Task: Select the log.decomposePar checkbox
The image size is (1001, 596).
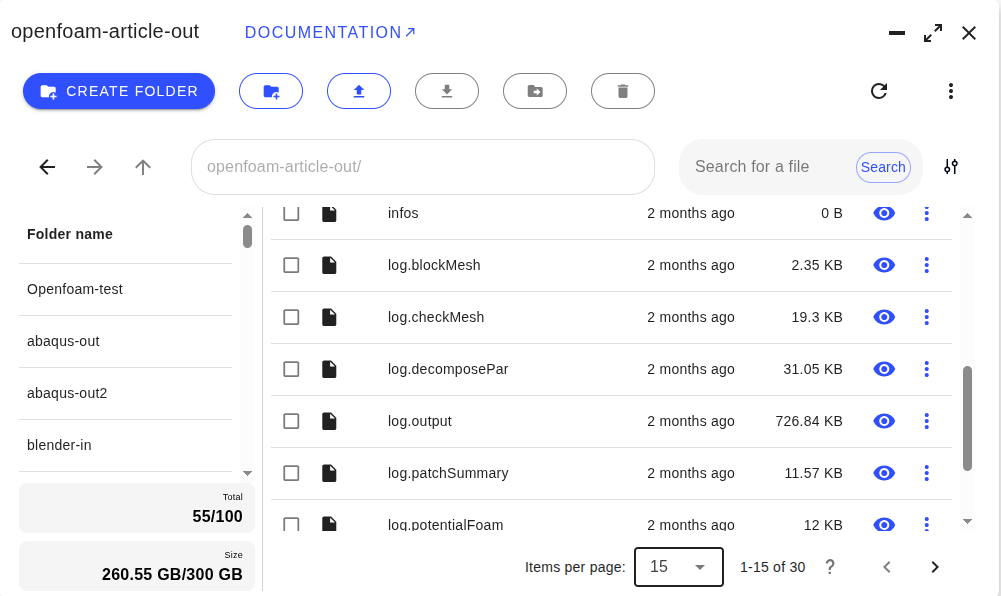Action: 291,369
